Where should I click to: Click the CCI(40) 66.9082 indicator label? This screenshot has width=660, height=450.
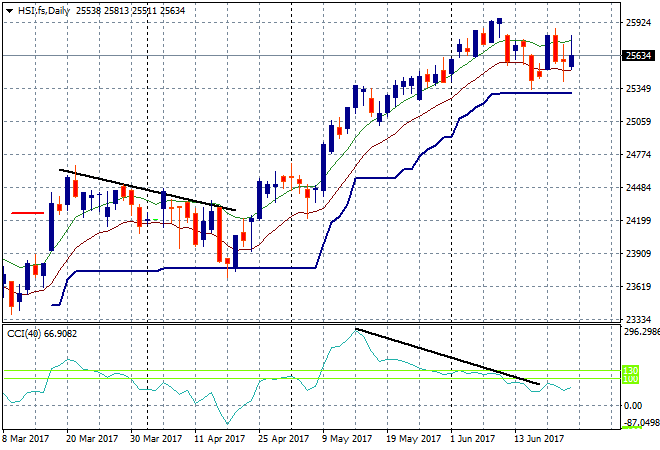coord(42,334)
